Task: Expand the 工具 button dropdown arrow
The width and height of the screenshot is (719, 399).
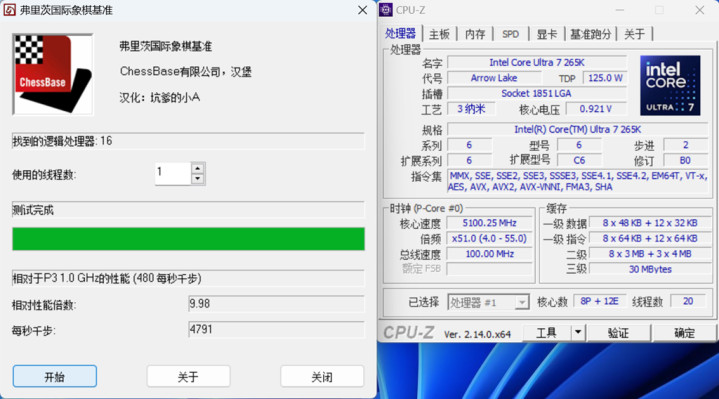Action: pos(578,332)
